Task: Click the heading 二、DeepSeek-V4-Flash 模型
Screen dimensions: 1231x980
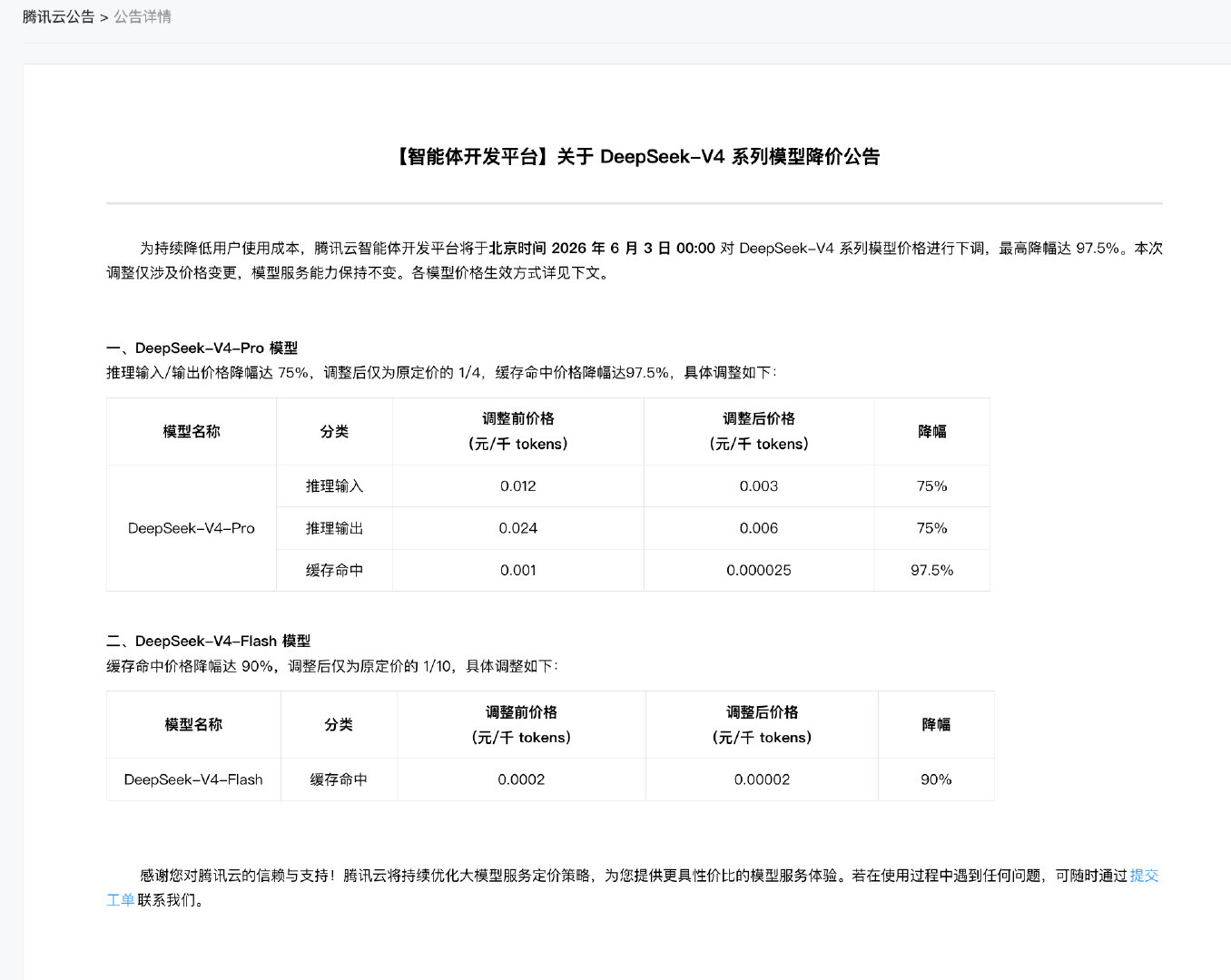Action: [208, 642]
